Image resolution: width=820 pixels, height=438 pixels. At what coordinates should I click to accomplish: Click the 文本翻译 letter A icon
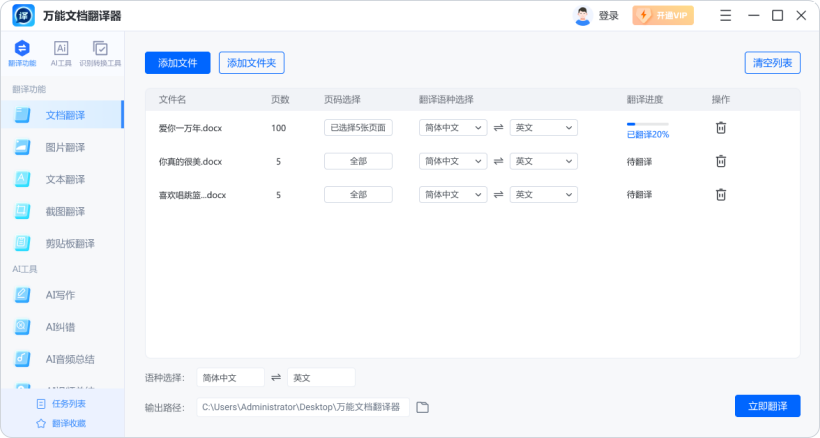pyautogui.click(x=22, y=179)
